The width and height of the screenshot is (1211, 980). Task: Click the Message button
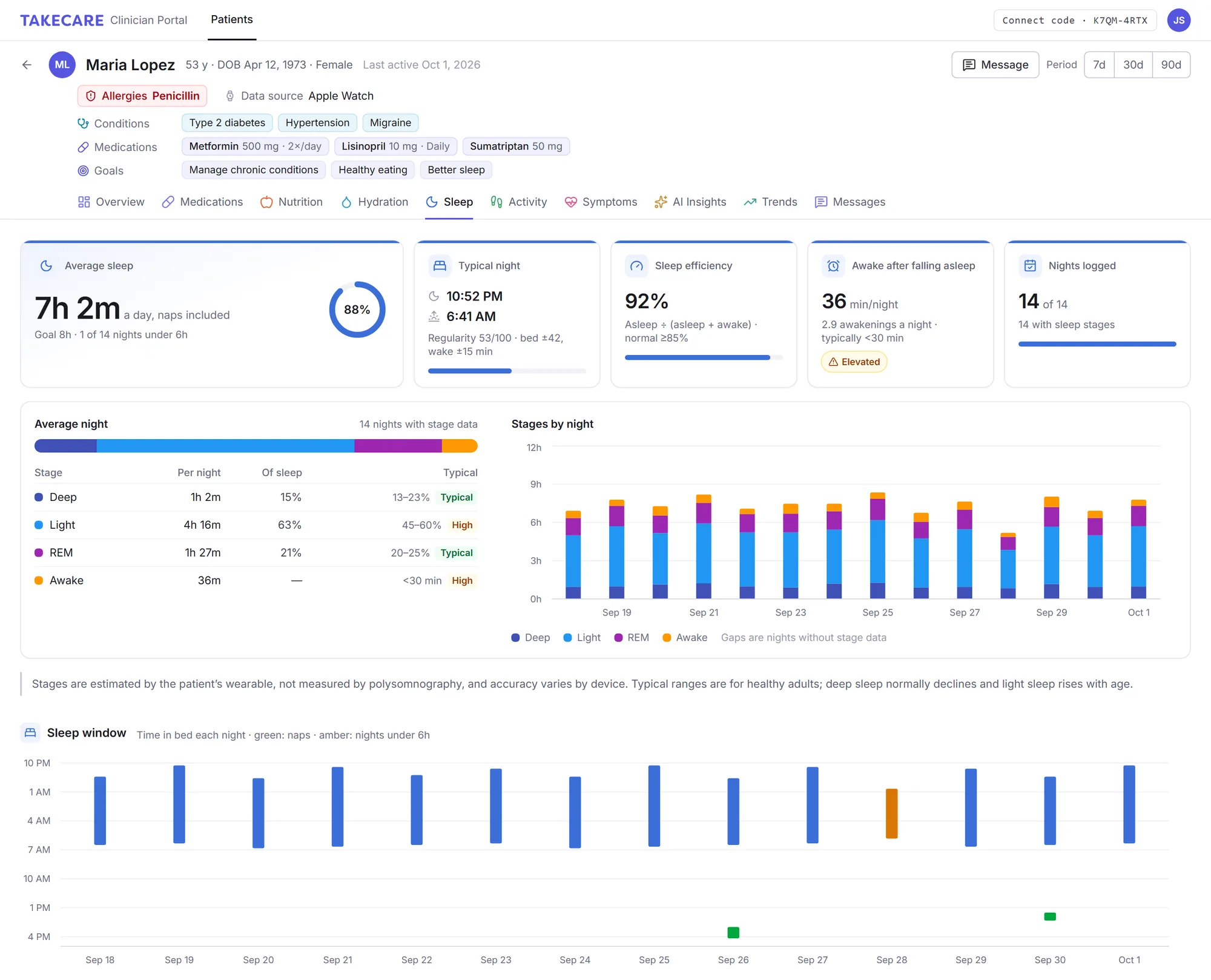[x=995, y=65]
